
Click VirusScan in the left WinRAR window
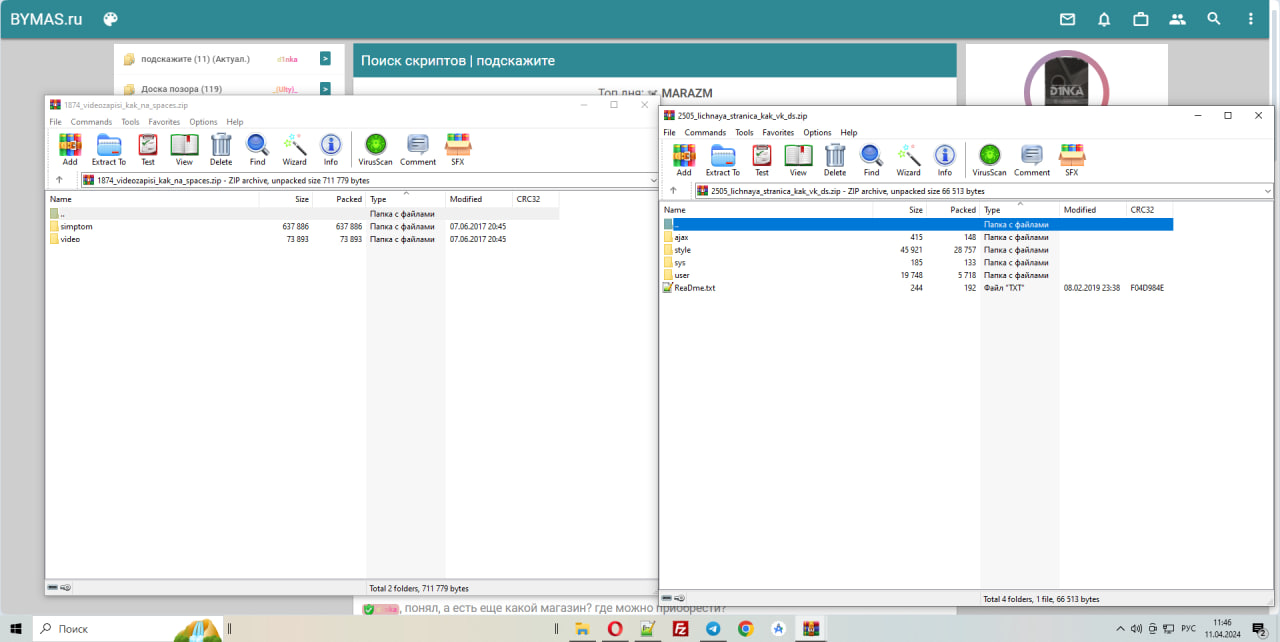pyautogui.click(x=376, y=149)
